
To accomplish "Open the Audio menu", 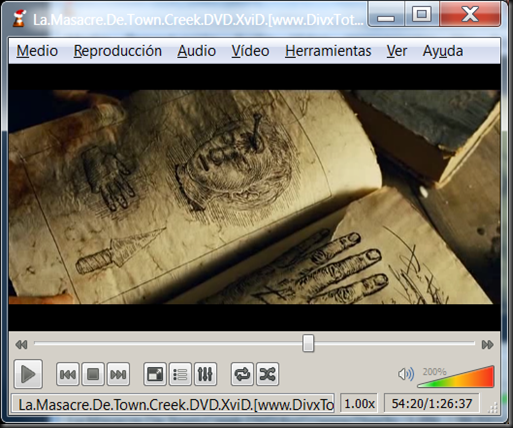I will [196, 51].
